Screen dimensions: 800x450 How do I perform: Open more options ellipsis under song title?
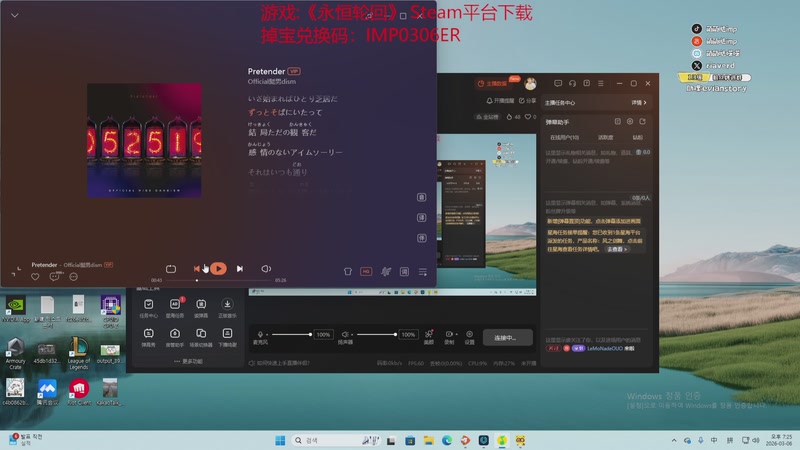tap(73, 277)
